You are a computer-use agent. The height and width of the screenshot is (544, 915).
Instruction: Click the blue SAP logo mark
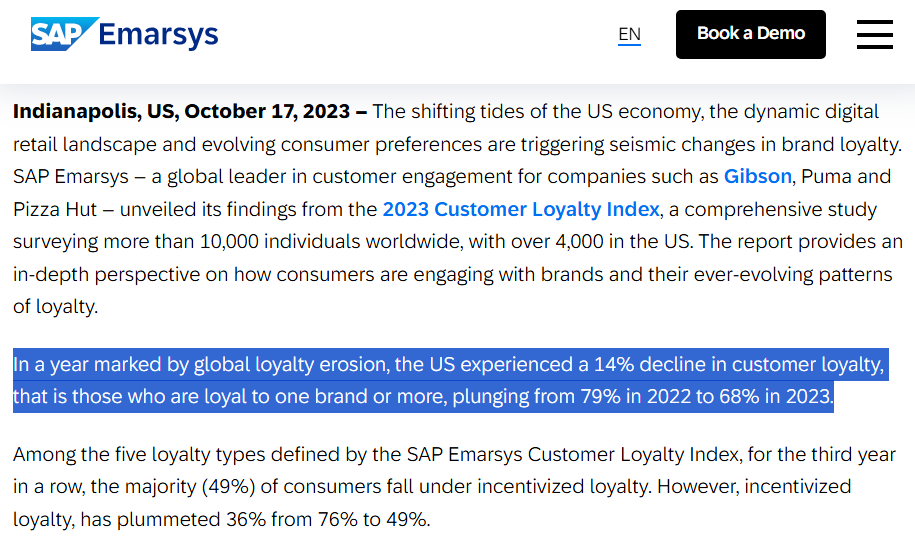[x=64, y=34]
